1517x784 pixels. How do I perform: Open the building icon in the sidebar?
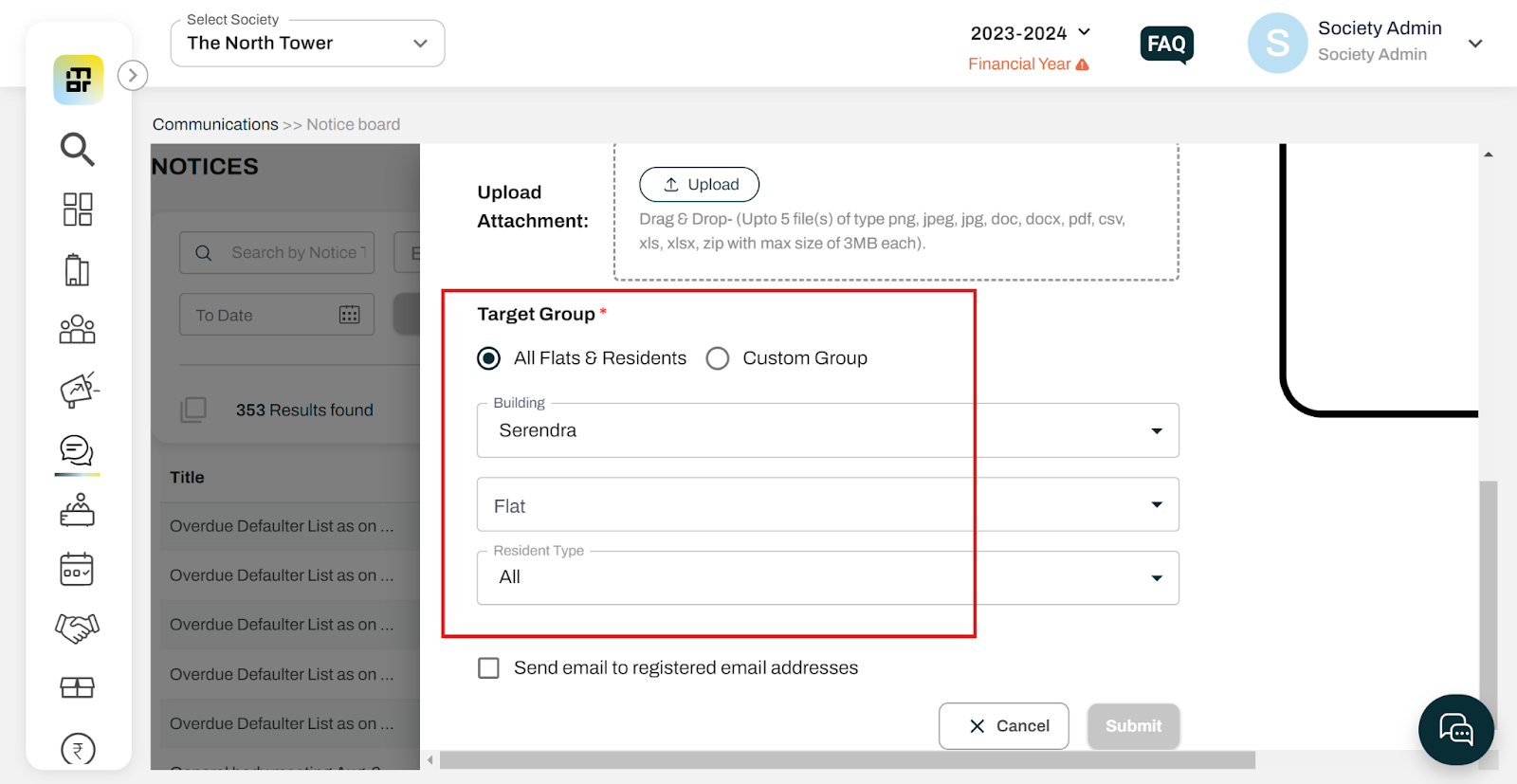(x=78, y=270)
